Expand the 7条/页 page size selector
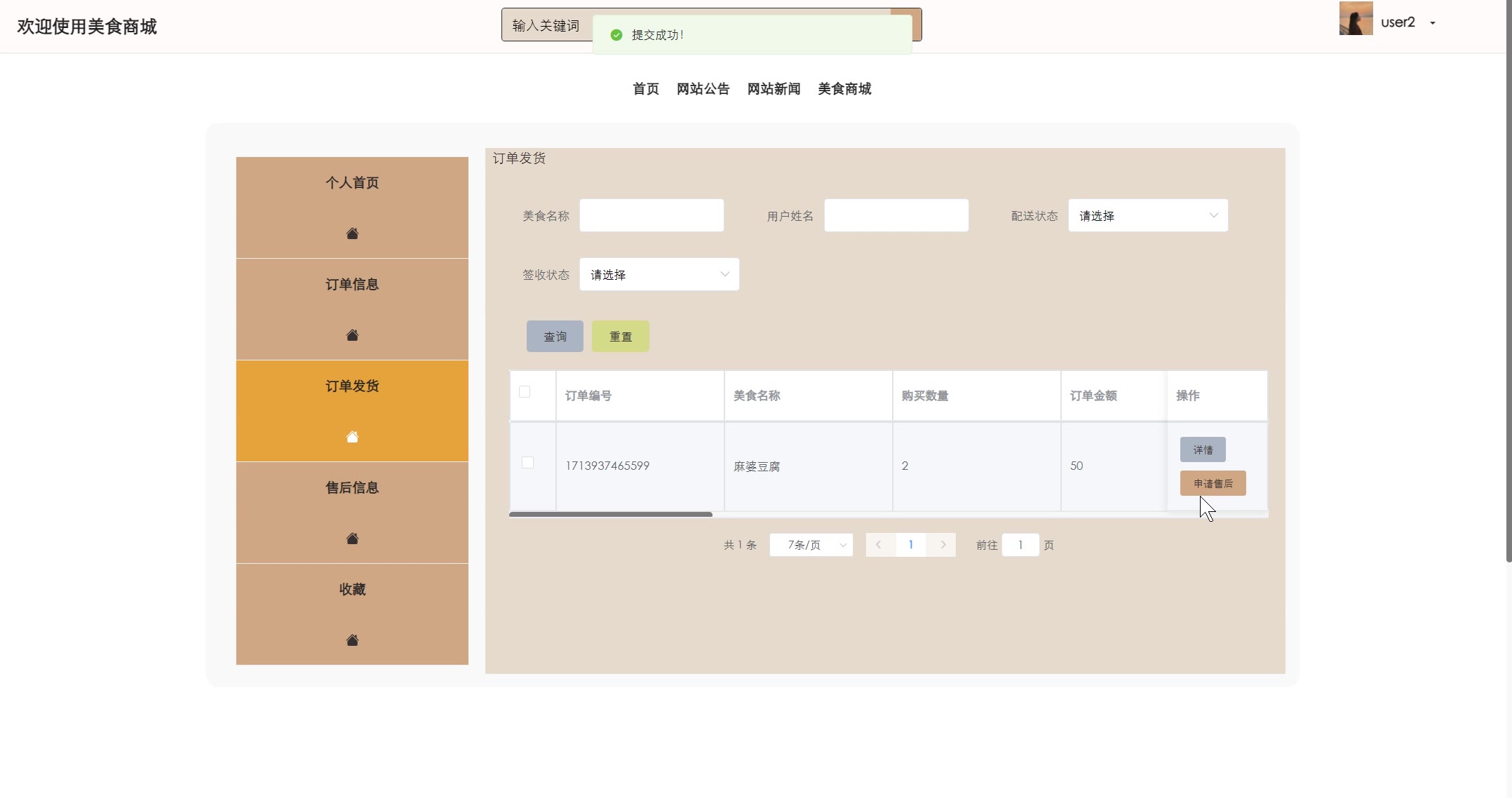 pyautogui.click(x=811, y=545)
